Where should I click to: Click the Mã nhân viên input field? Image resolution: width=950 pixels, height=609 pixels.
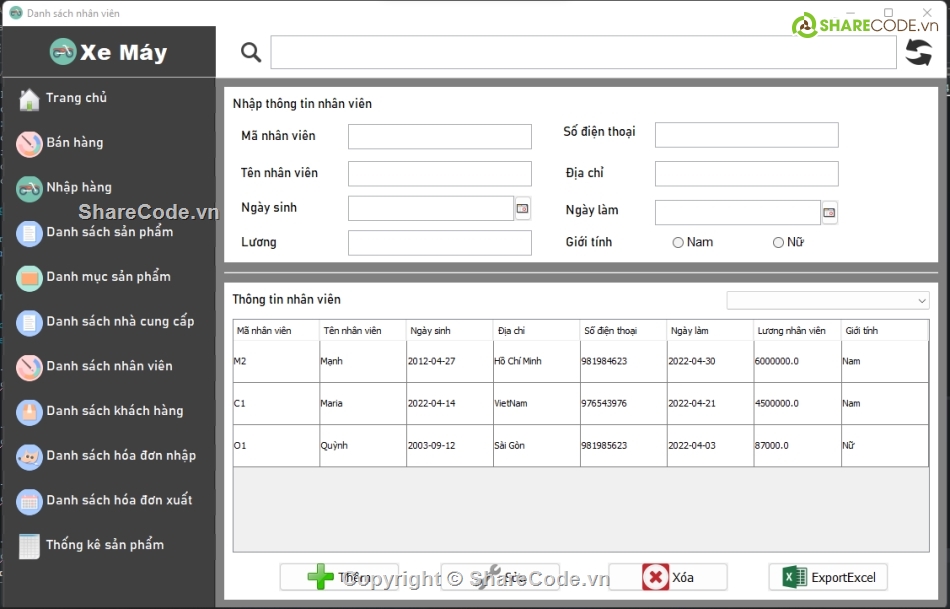(439, 137)
